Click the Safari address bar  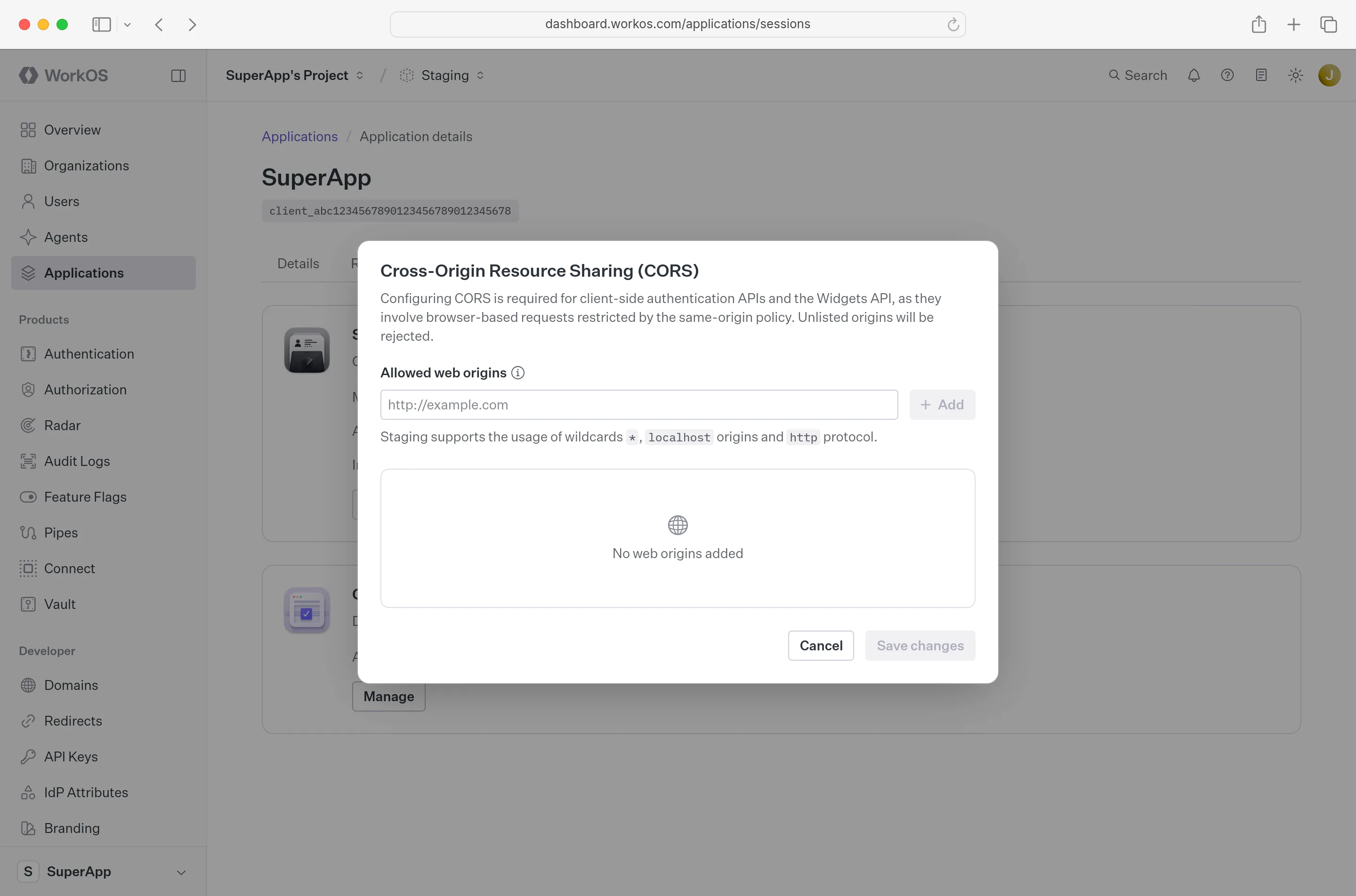click(678, 24)
